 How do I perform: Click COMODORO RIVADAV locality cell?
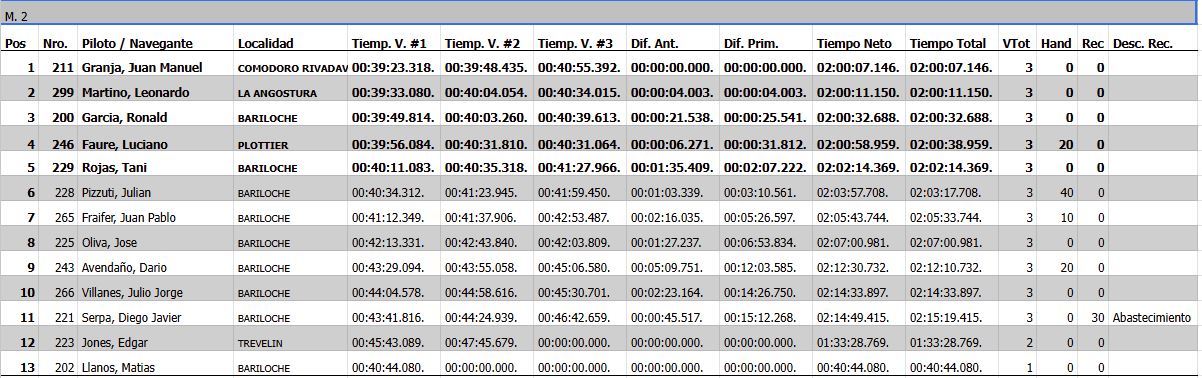[x=292, y=68]
